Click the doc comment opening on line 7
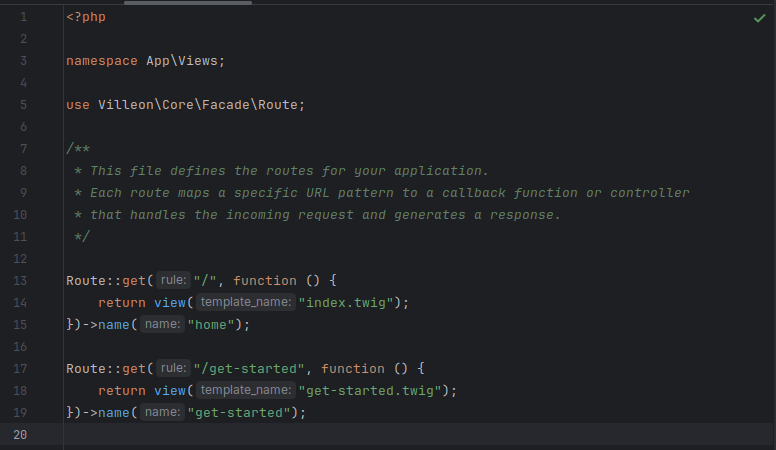776x450 pixels. [78, 149]
